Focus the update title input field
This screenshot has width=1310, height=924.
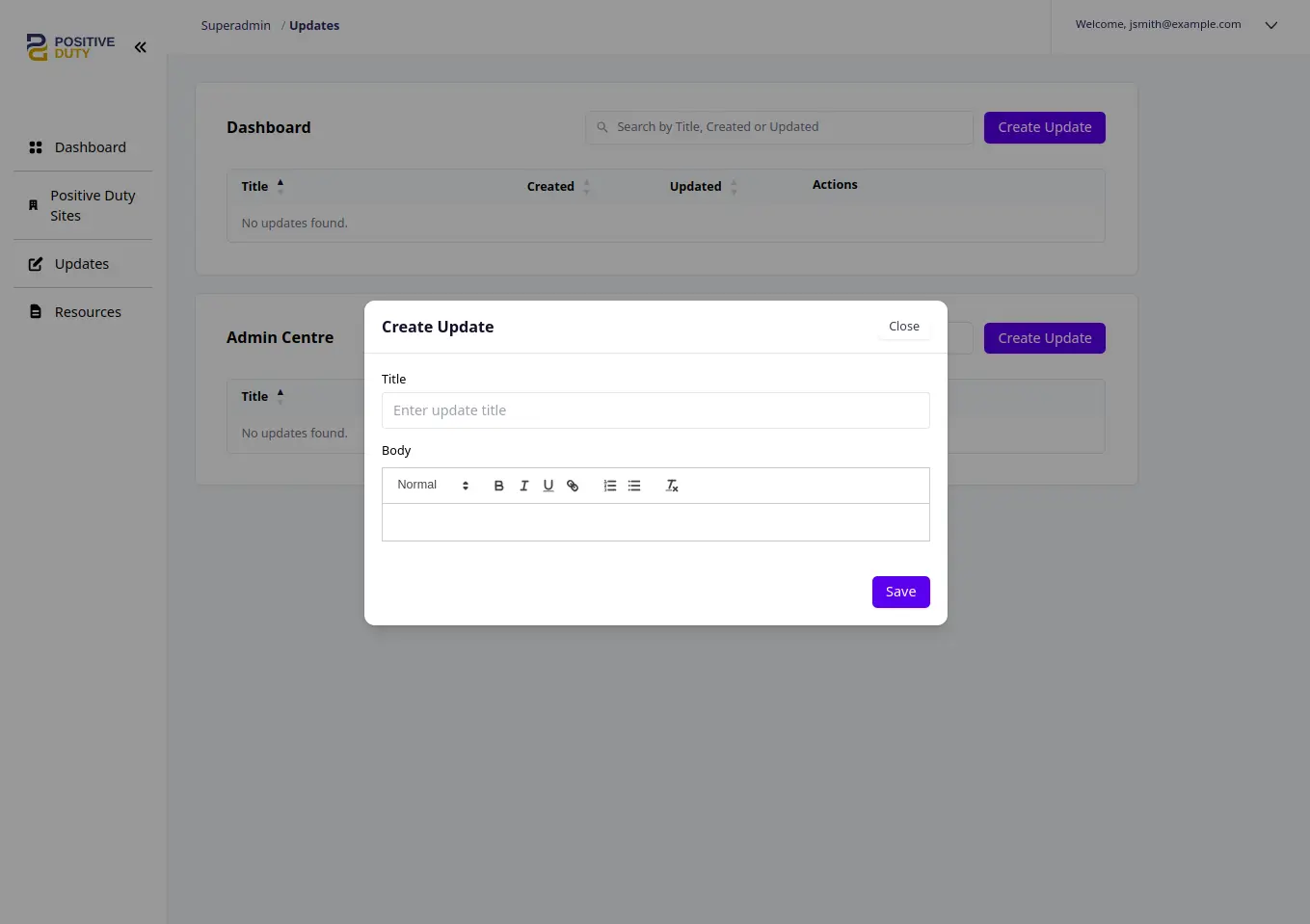(x=655, y=410)
